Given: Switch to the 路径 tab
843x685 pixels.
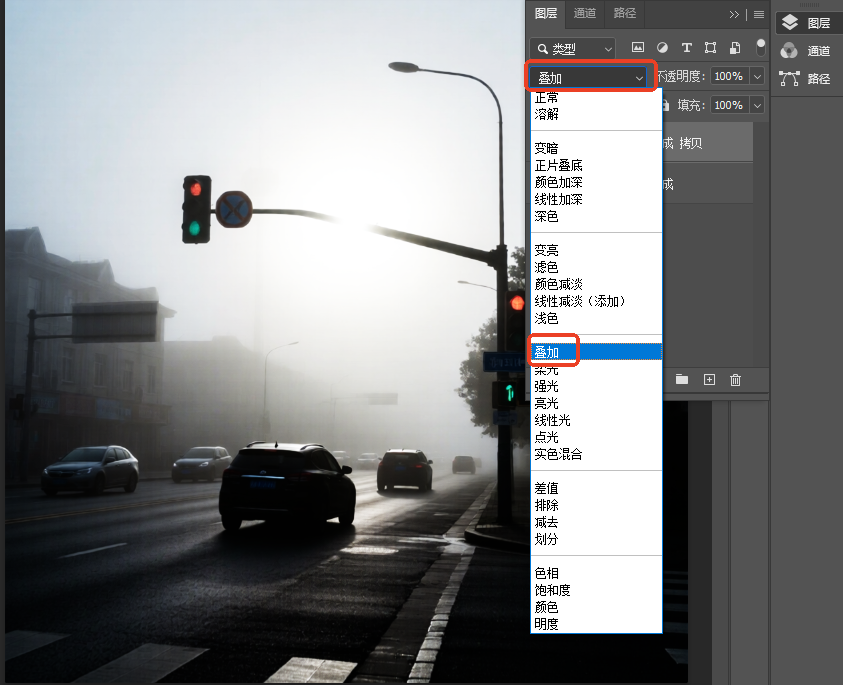Looking at the screenshot, I should tap(624, 13).
